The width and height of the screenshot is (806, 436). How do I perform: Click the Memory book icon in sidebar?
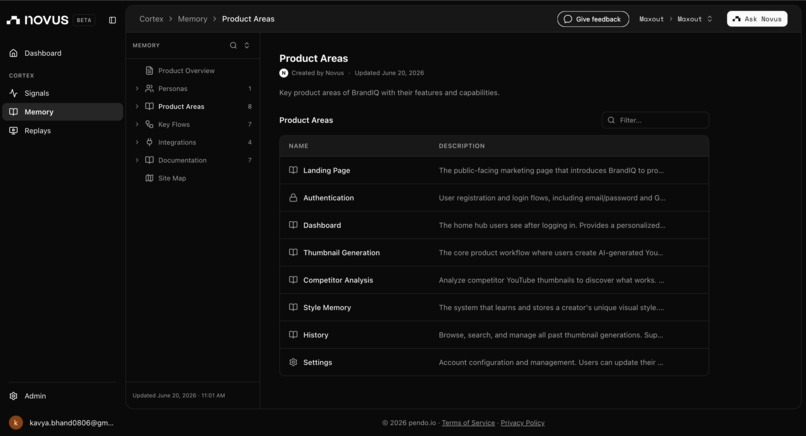point(14,112)
